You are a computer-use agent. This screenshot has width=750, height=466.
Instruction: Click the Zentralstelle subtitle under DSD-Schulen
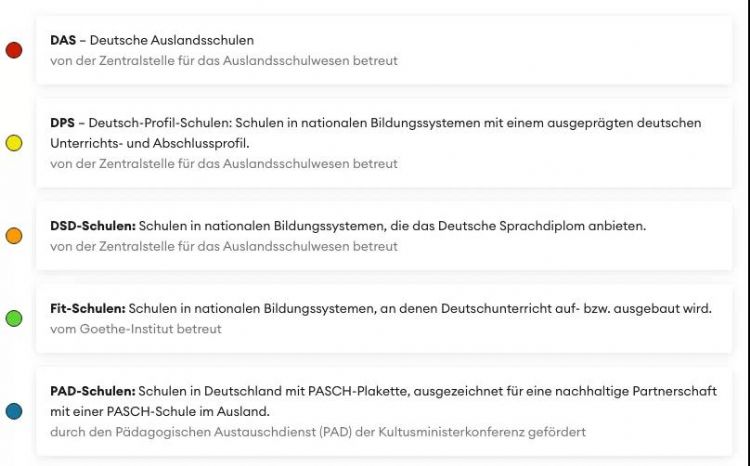tap(223, 246)
